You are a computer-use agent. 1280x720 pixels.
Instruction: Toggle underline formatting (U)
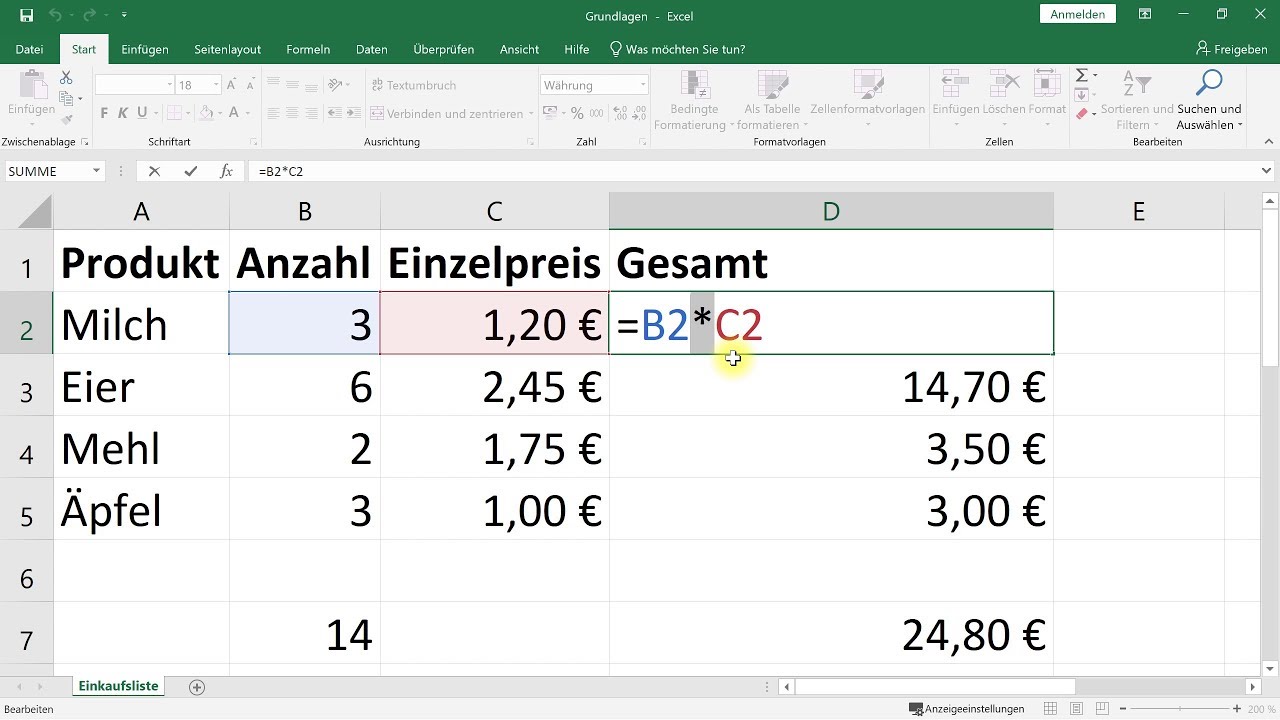coord(142,113)
